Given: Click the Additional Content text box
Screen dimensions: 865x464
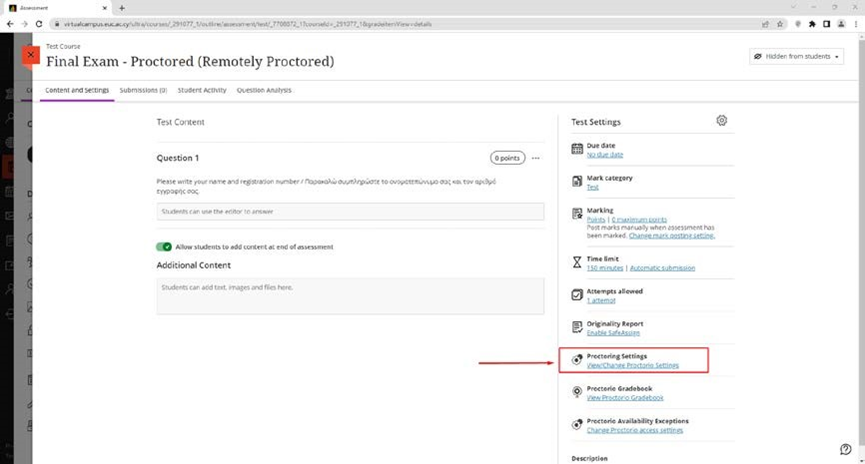Looking at the screenshot, I should 350,295.
